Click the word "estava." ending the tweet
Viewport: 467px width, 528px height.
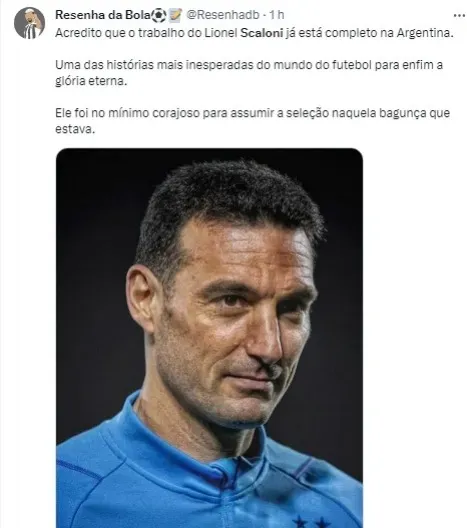coord(75,129)
